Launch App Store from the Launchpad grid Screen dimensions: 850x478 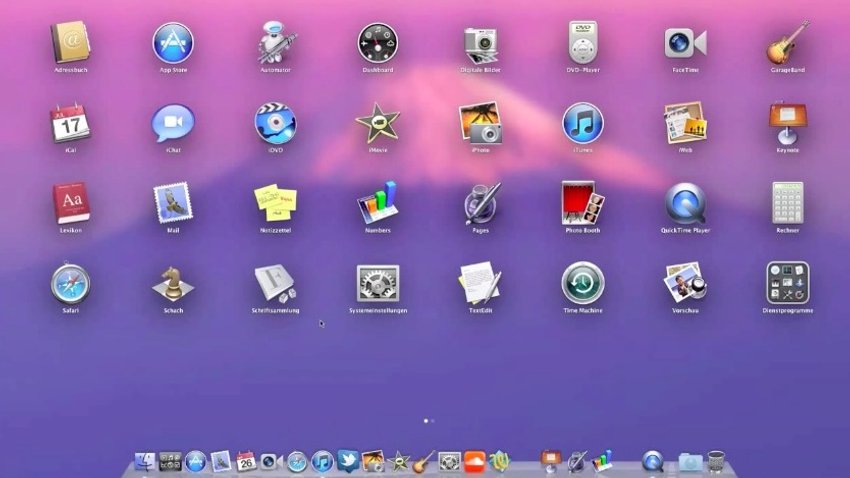(173, 43)
